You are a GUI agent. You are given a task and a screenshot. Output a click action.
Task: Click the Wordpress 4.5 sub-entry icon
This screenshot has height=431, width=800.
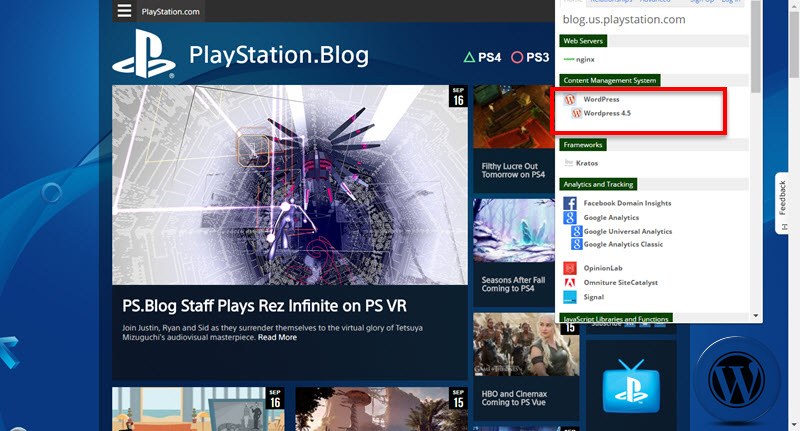point(577,113)
